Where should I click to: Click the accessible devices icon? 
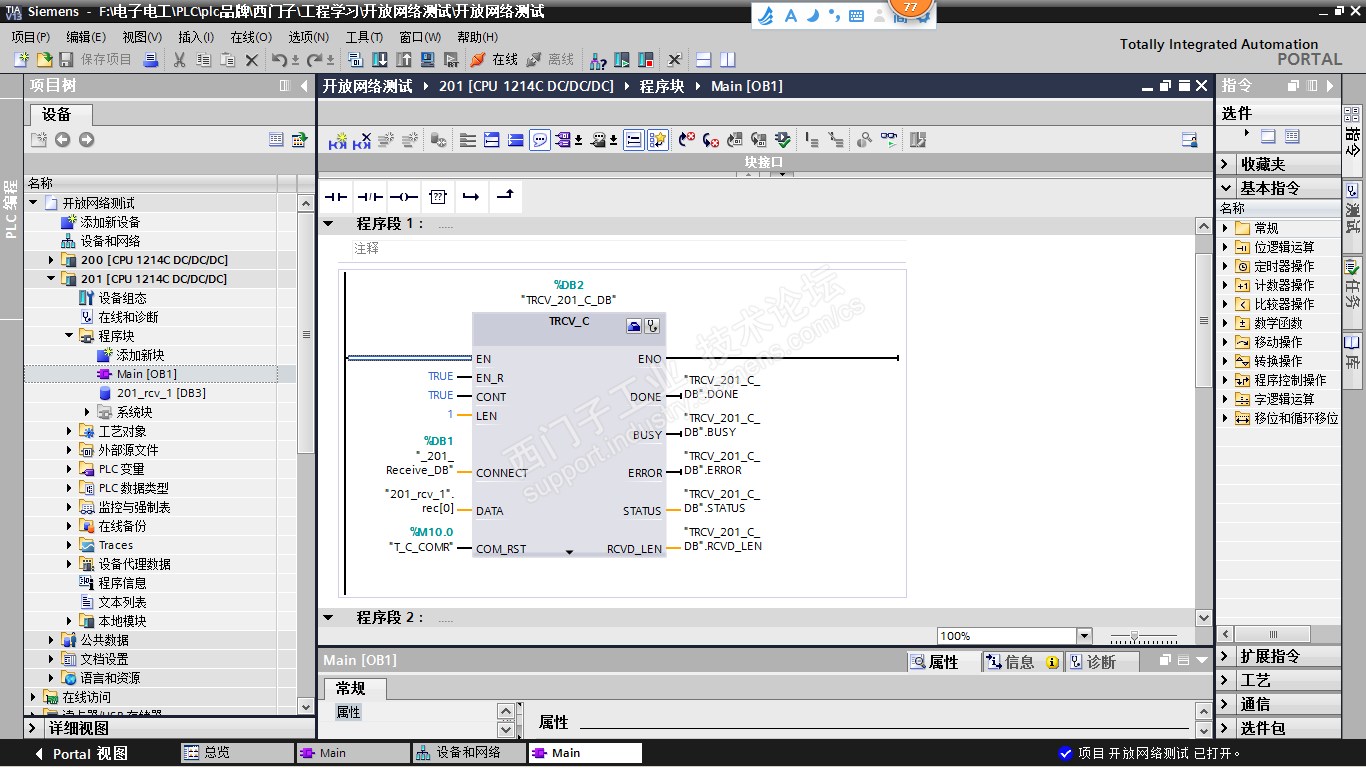click(x=598, y=60)
